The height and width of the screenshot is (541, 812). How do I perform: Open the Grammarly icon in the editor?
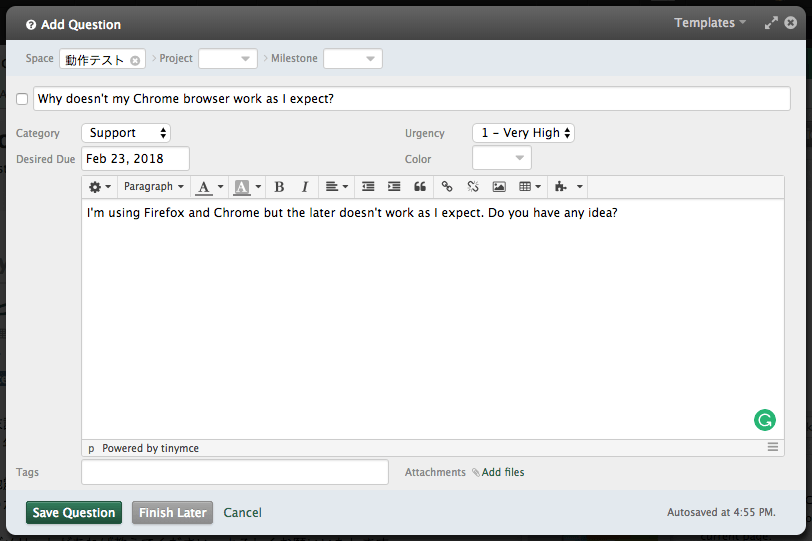click(764, 420)
